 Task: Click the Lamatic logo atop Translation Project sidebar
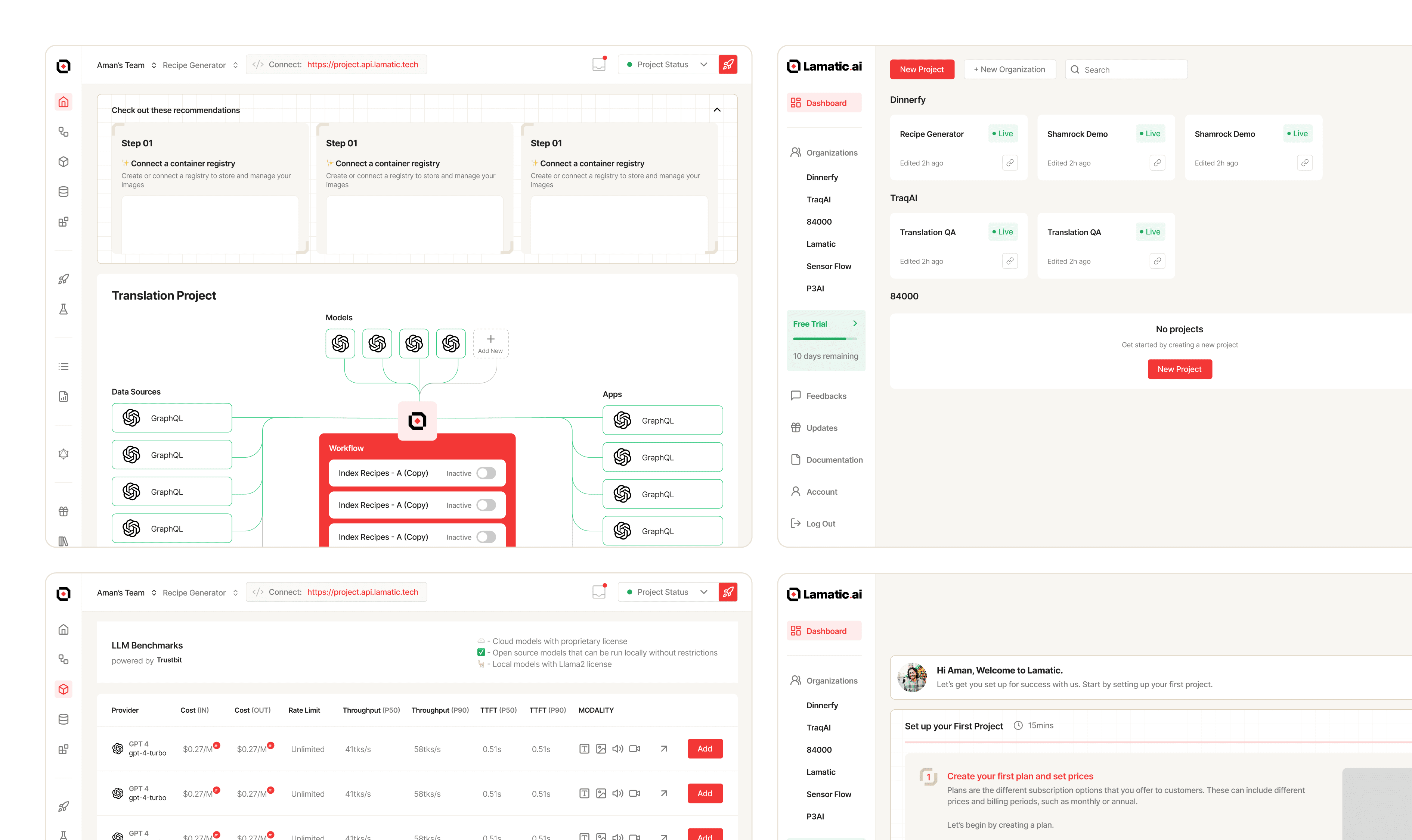64,66
